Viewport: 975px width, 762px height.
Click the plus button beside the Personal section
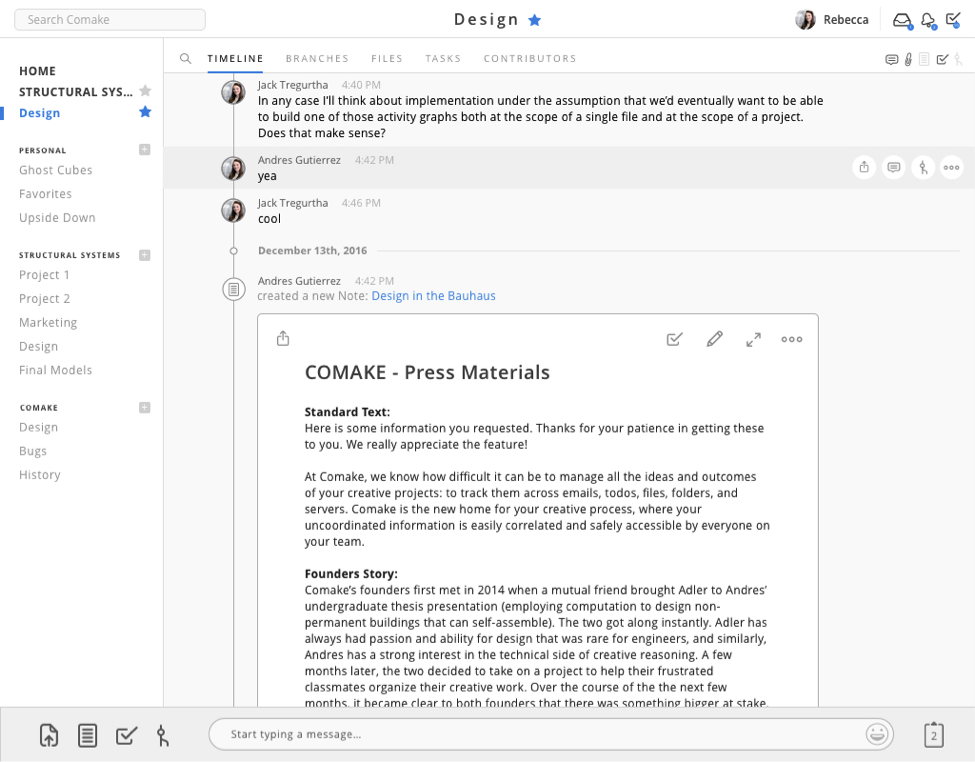(x=144, y=150)
